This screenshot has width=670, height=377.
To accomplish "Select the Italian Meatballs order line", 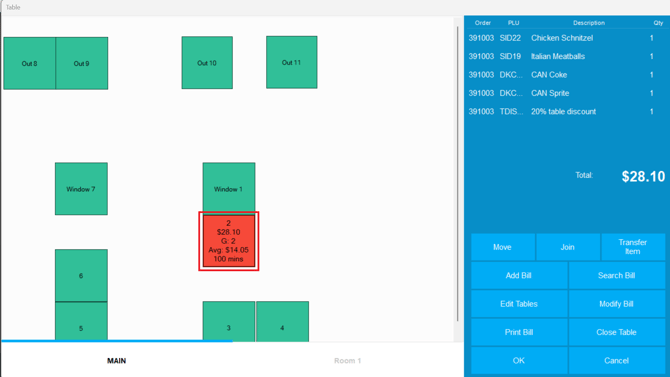I will 566,56.
